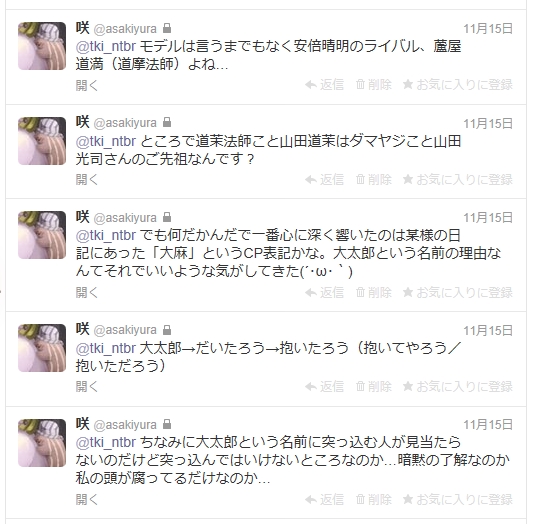Click the avatar thumbnail of the fourth tweet
The width and height of the screenshot is (537, 524).
(42, 348)
